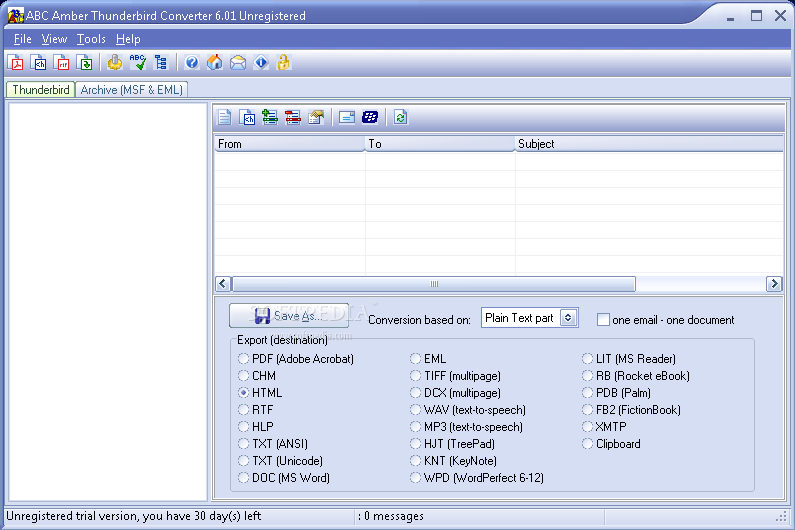
Task: Click the blue message card icon
Action: pos(347,117)
